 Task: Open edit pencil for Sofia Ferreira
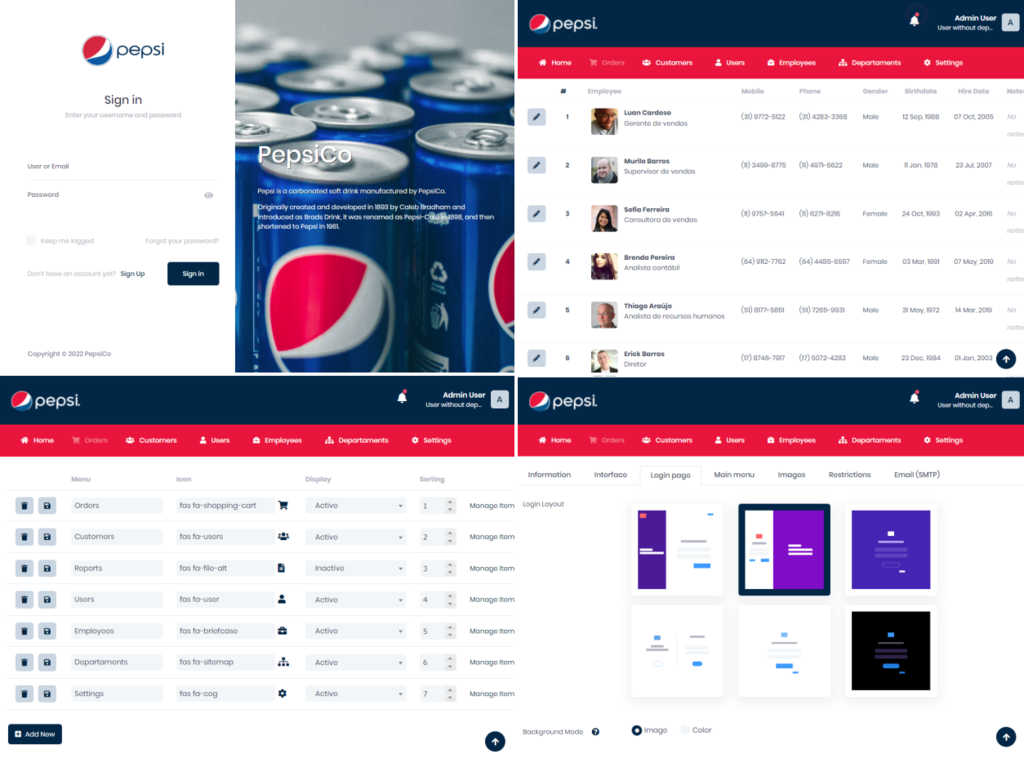click(x=537, y=214)
